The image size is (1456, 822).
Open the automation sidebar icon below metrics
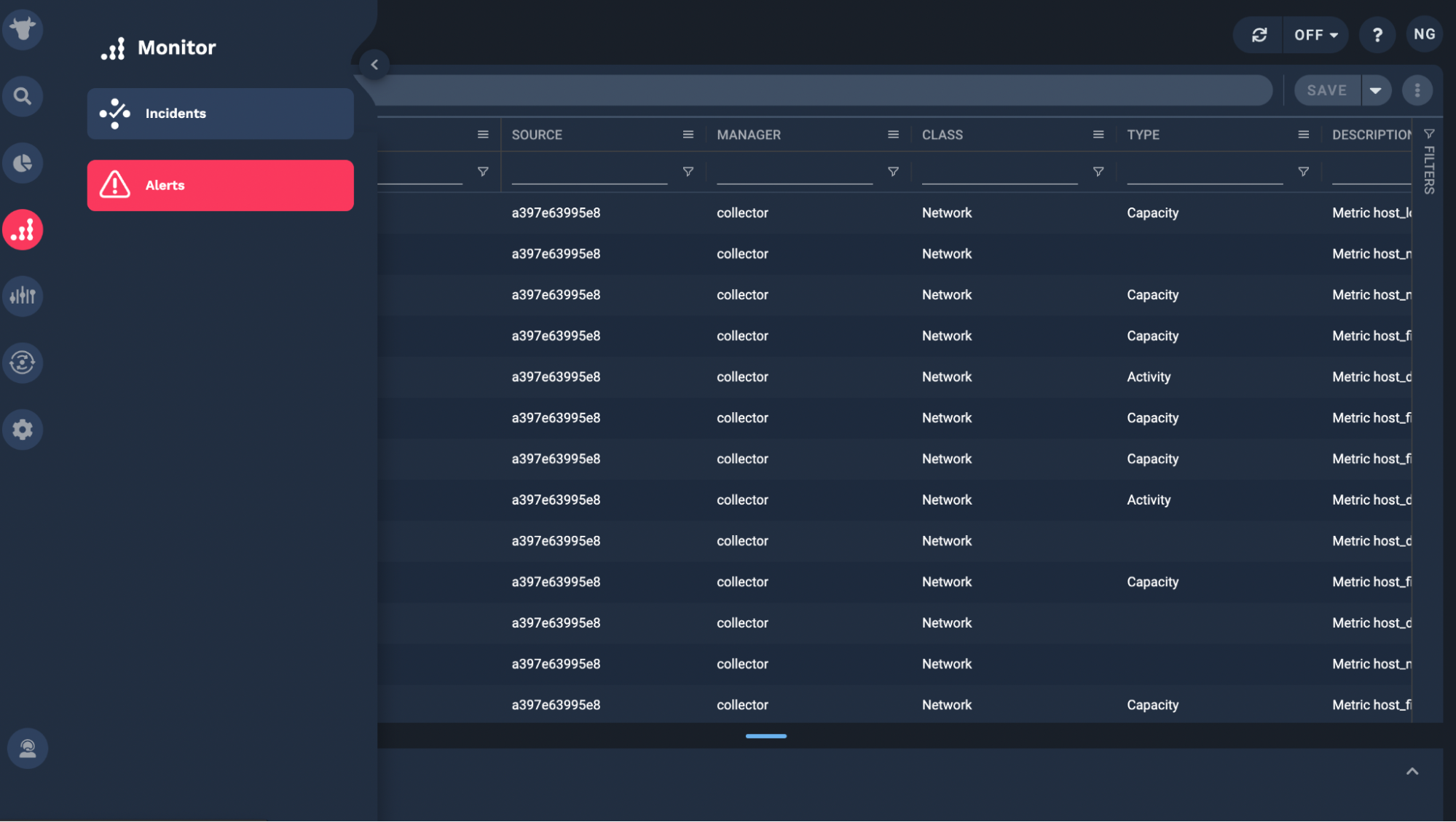point(23,363)
